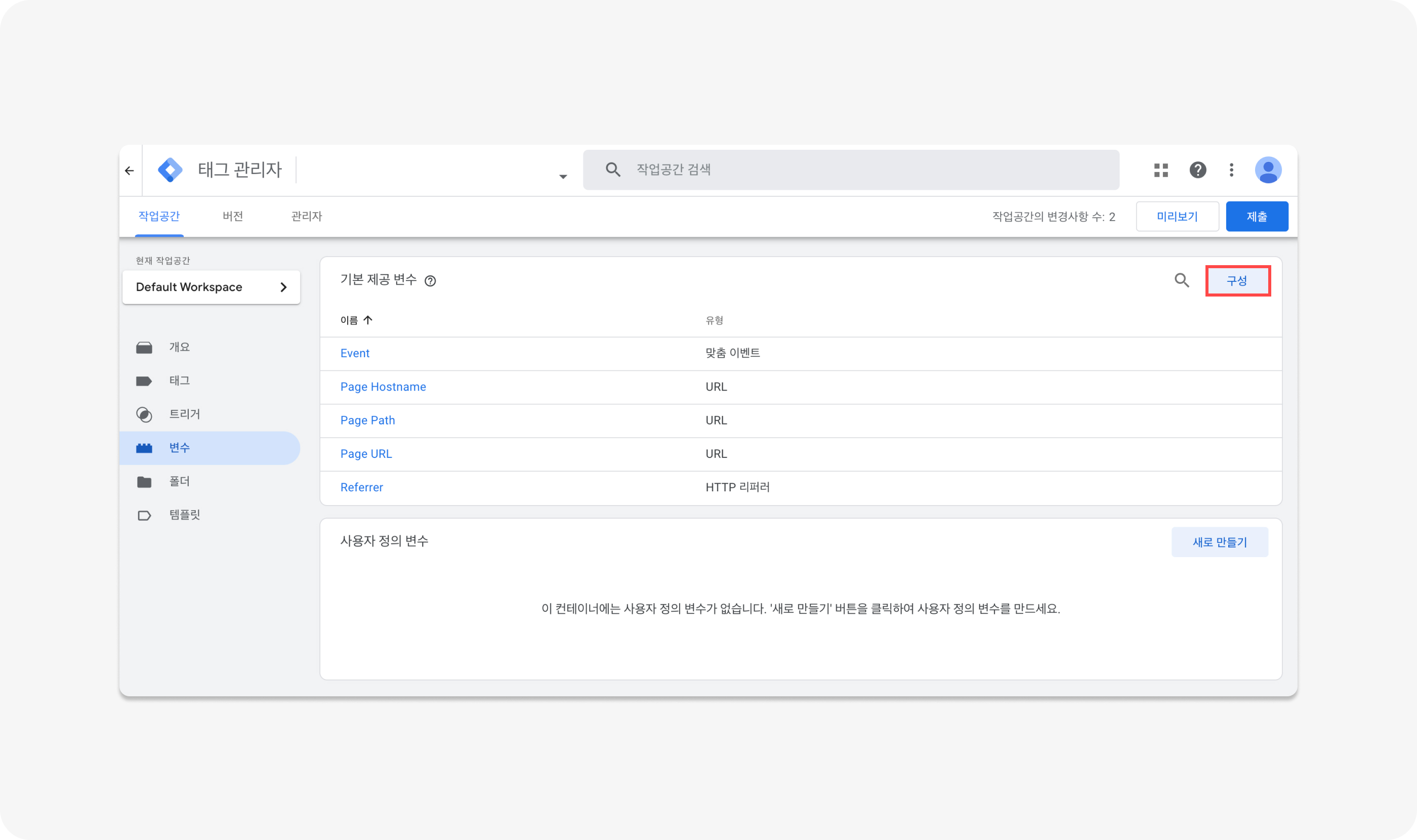Click the Tag Manager diamond logo
Screen dimensions: 1417x840
click(x=170, y=170)
